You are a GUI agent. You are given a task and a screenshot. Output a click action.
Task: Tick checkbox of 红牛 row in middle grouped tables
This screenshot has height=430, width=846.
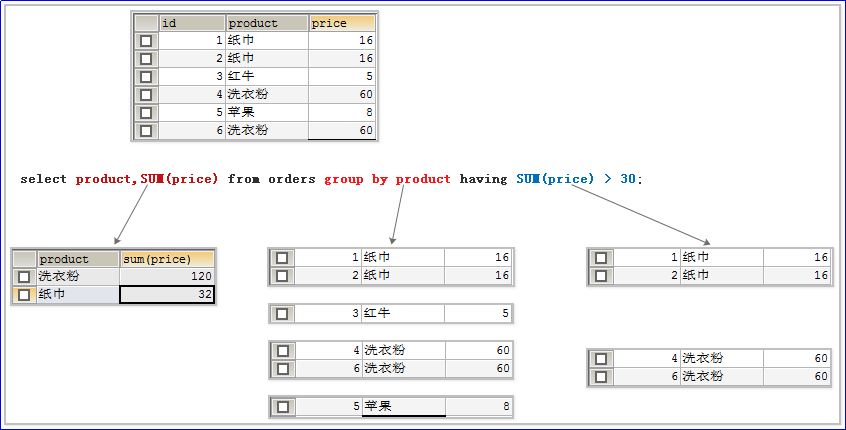[x=282, y=314]
